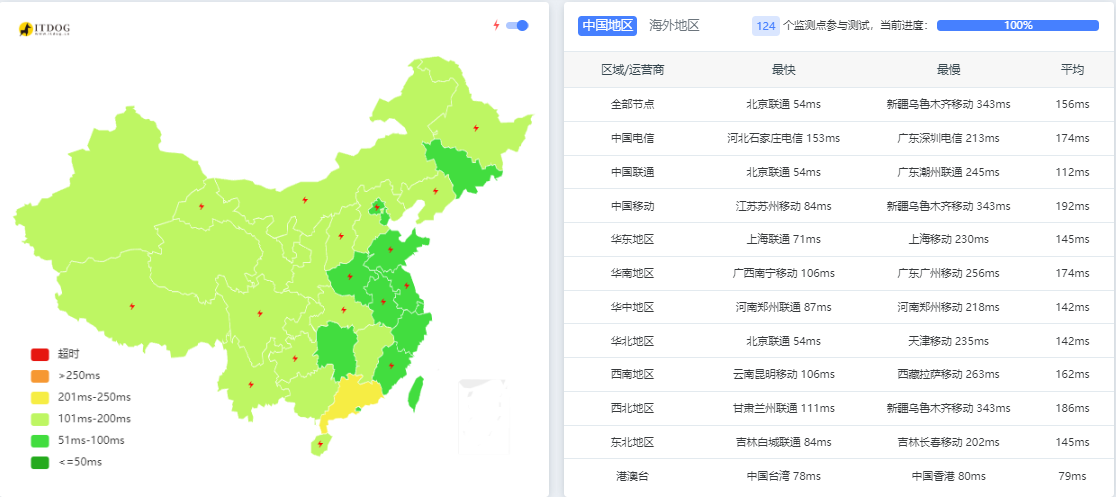The width and height of the screenshot is (1116, 497).
Task: Click the lightning marker on Hubei province
Action: 344,310
